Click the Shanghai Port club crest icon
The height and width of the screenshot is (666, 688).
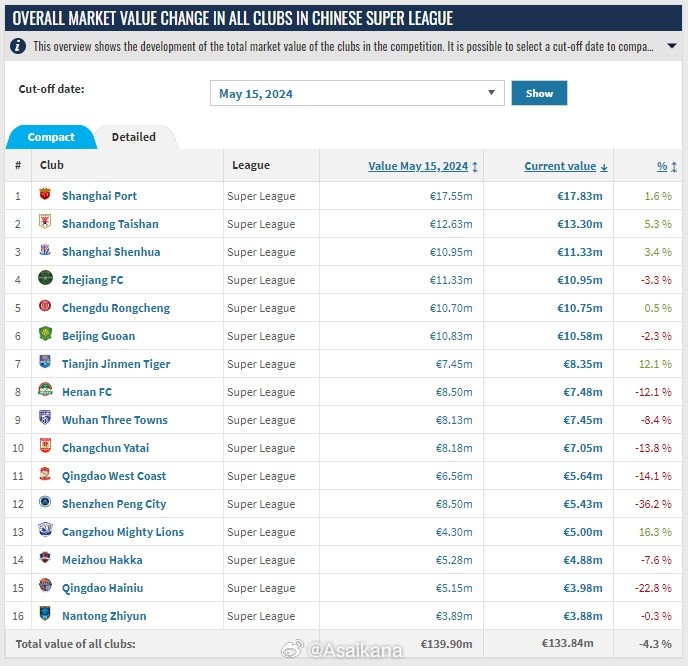pos(44,195)
